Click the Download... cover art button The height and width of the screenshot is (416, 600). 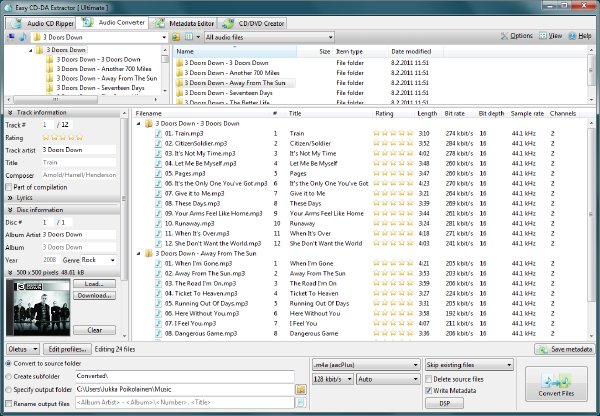95,295
